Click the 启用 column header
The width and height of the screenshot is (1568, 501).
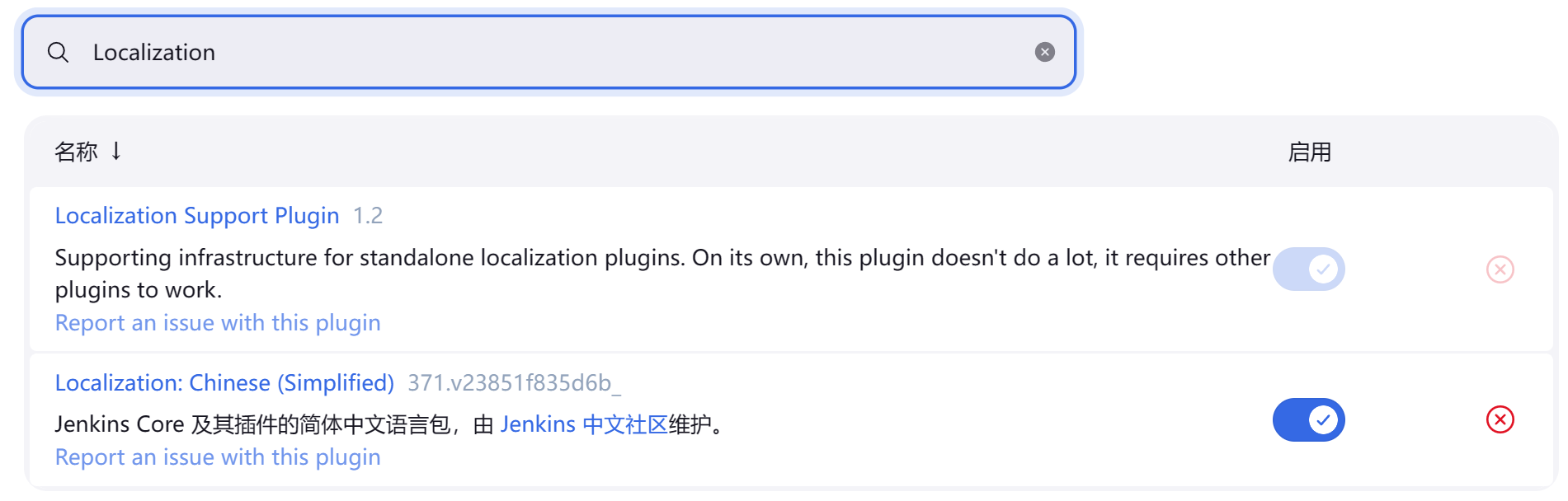1309,152
